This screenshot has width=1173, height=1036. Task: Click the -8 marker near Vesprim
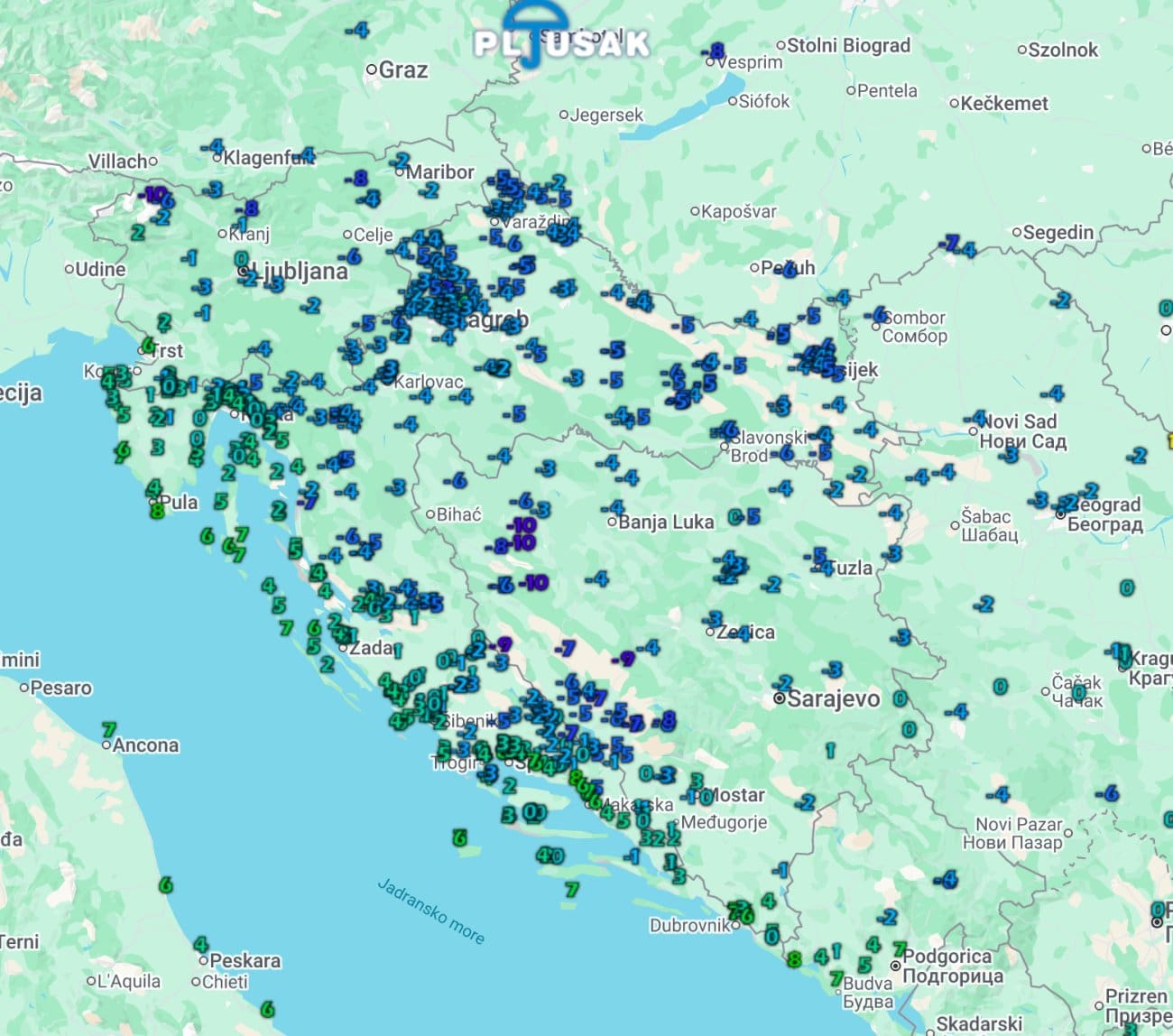click(716, 51)
